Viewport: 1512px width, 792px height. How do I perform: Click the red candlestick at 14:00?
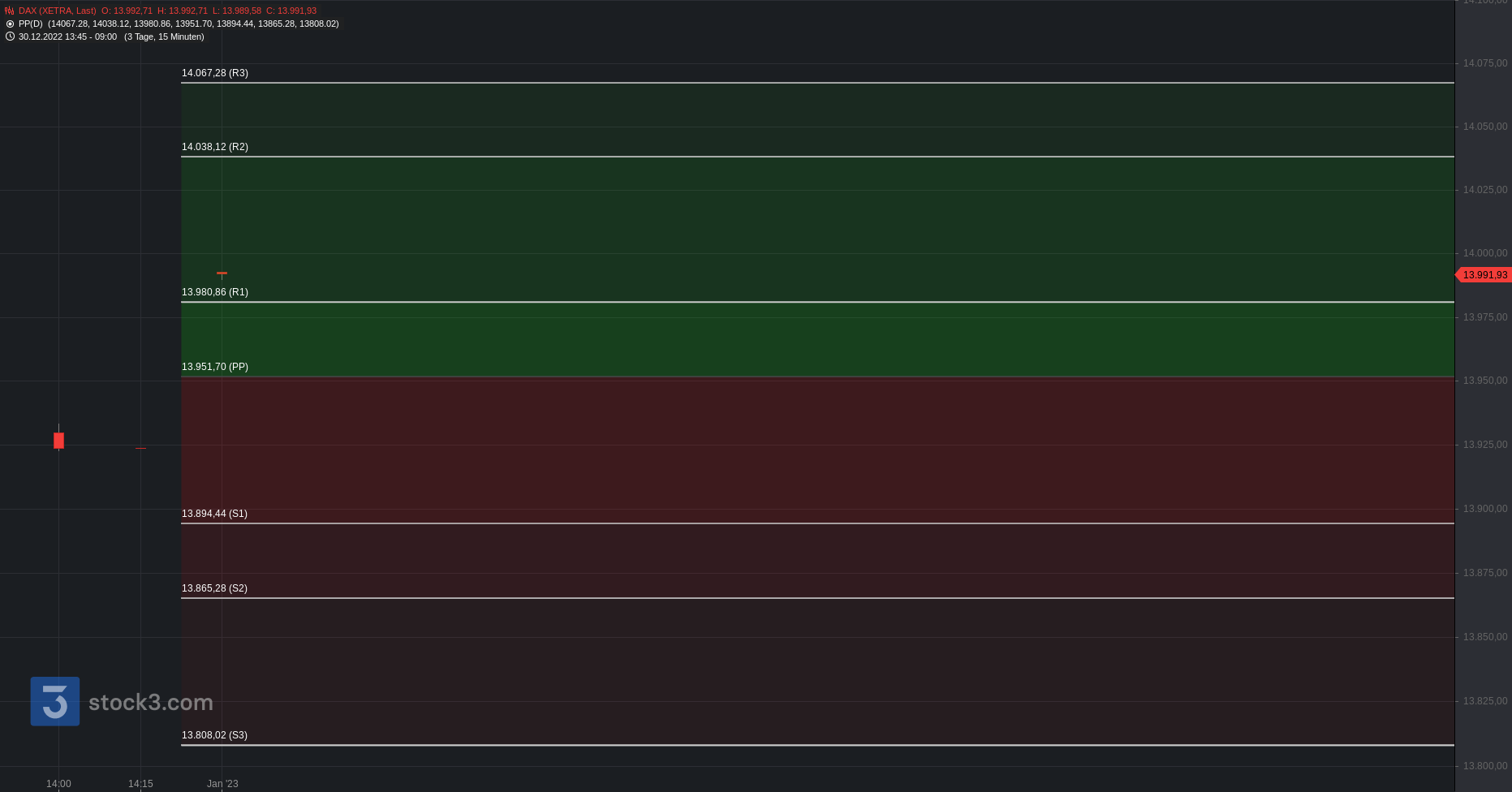click(x=58, y=441)
